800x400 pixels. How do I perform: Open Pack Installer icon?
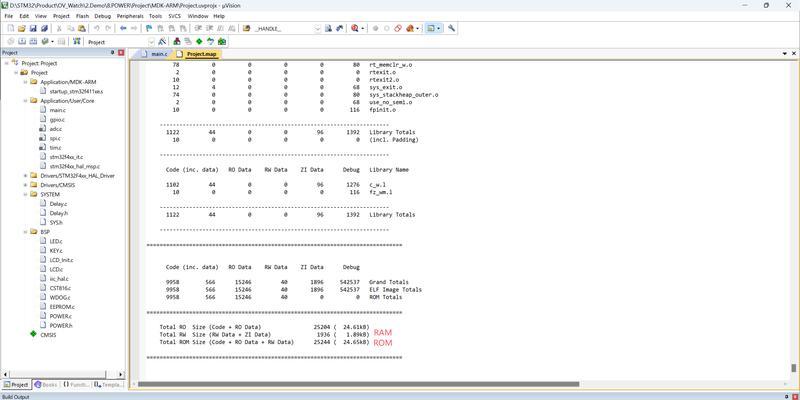(221, 41)
